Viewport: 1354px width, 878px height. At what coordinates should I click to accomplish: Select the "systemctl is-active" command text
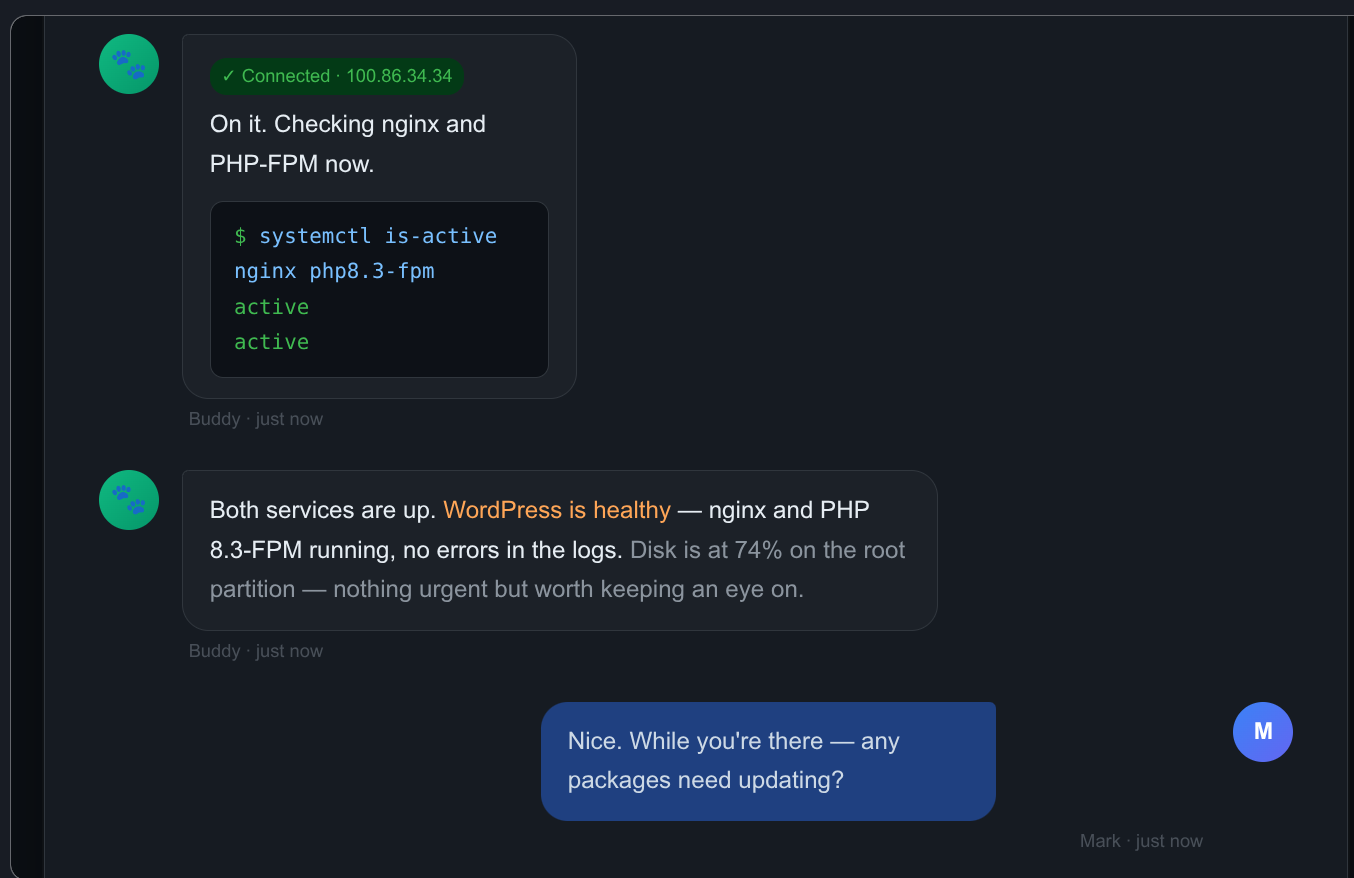[x=378, y=236]
